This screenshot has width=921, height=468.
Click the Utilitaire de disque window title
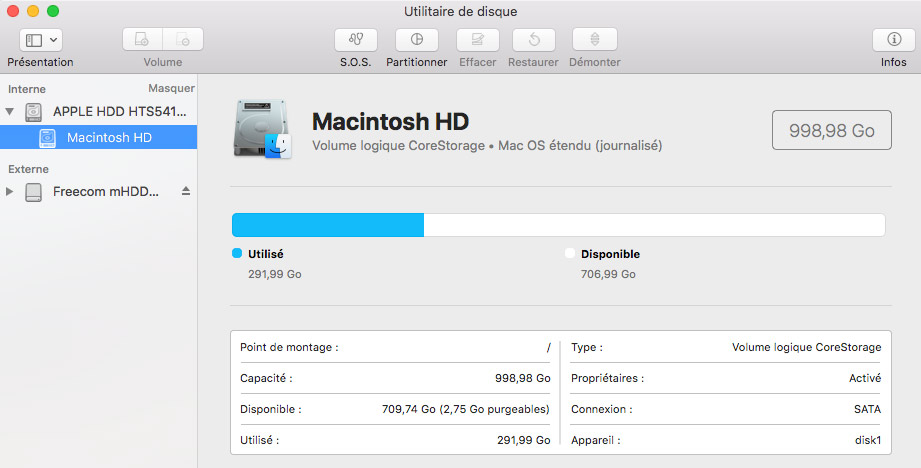(x=460, y=11)
